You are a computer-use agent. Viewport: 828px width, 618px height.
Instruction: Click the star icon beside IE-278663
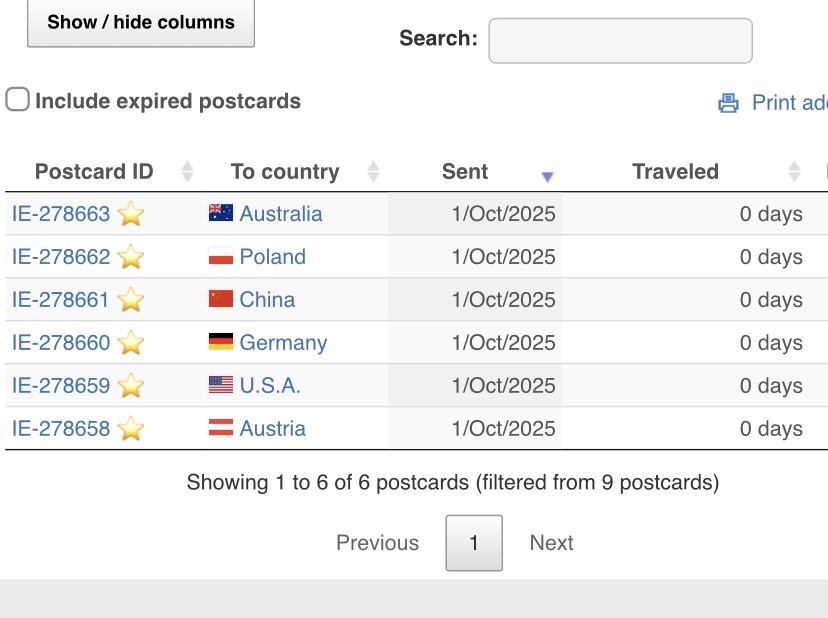pos(131,214)
